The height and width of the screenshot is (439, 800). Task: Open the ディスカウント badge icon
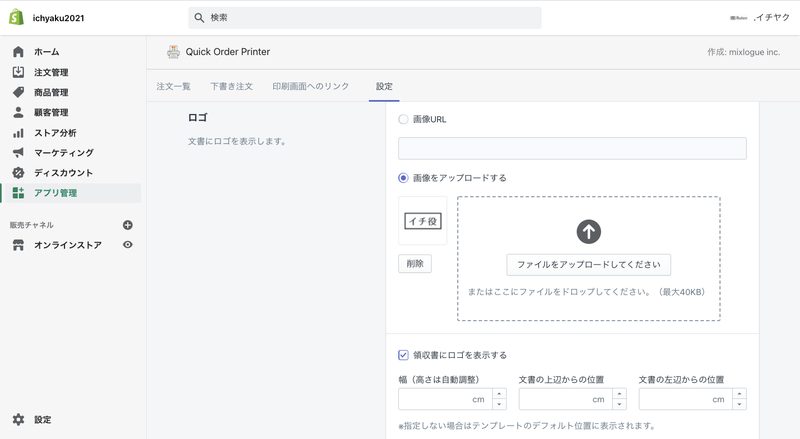click(x=18, y=173)
